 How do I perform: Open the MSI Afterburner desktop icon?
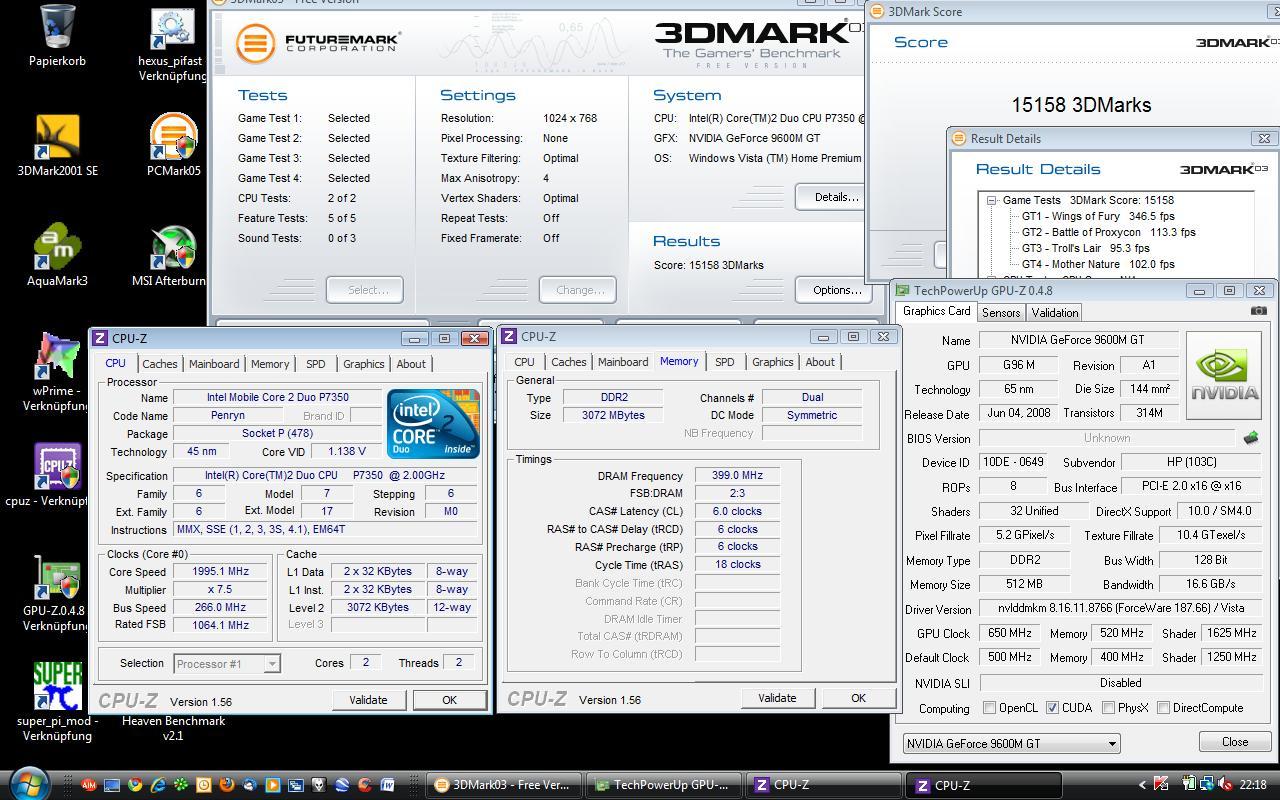(x=172, y=248)
